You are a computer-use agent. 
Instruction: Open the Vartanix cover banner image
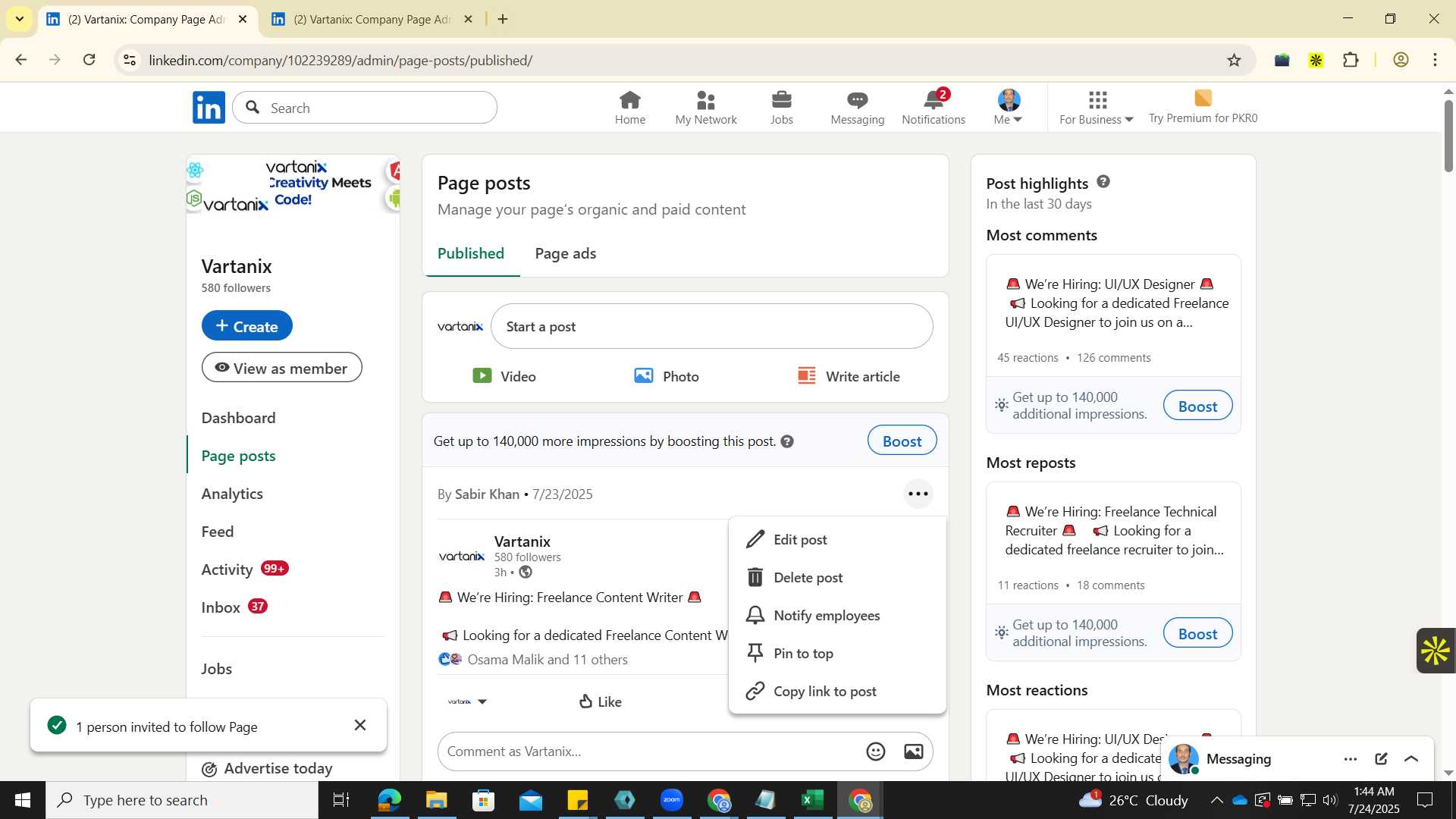click(293, 184)
